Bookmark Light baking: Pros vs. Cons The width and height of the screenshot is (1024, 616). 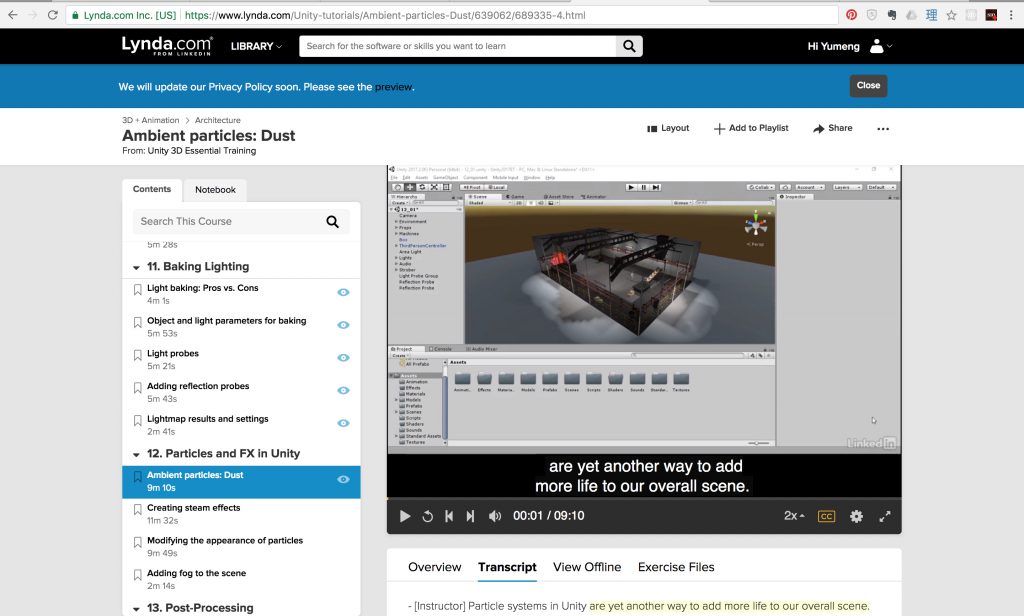click(137, 289)
